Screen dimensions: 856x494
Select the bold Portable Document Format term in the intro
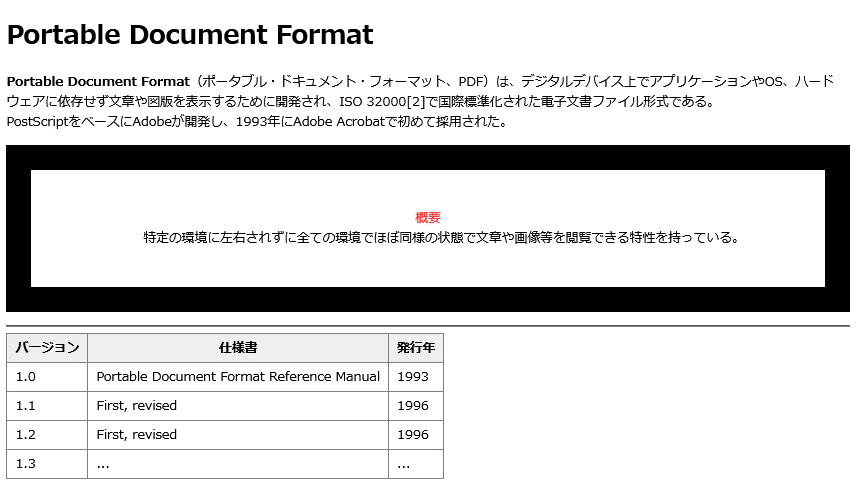[98, 81]
